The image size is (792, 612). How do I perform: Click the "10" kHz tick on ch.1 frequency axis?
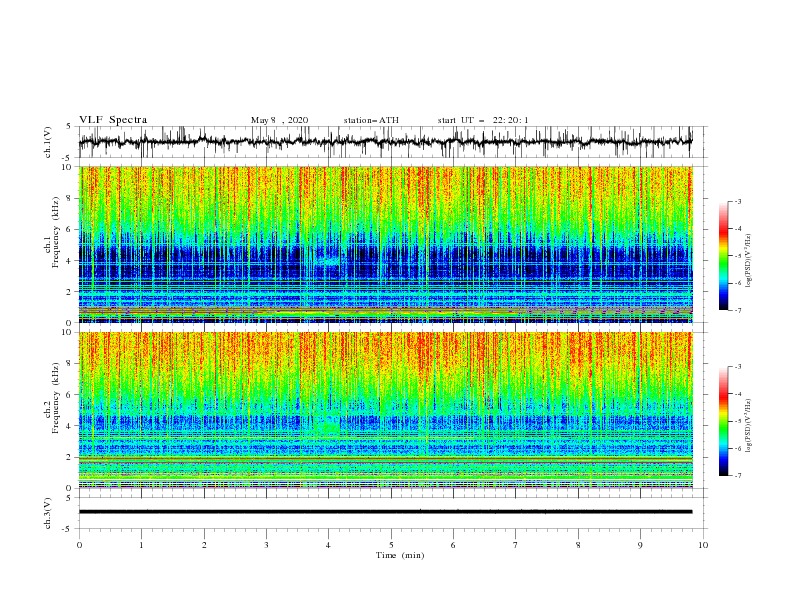coord(67,167)
